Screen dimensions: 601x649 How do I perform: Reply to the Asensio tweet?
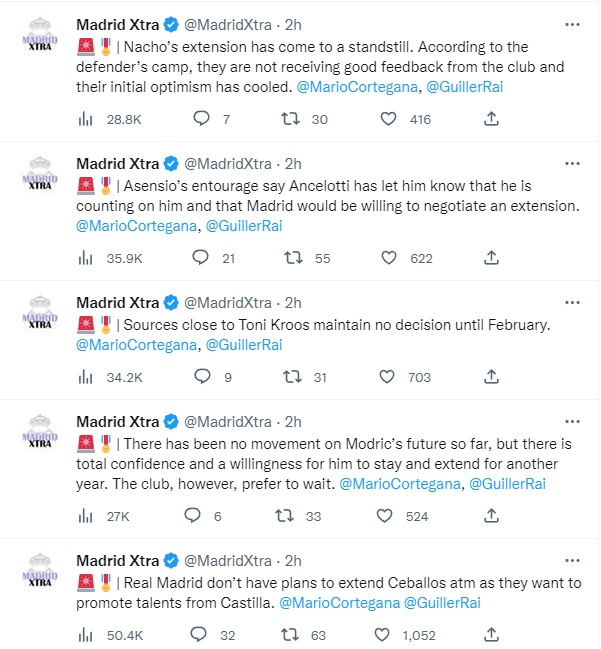pyautogui.click(x=200, y=257)
